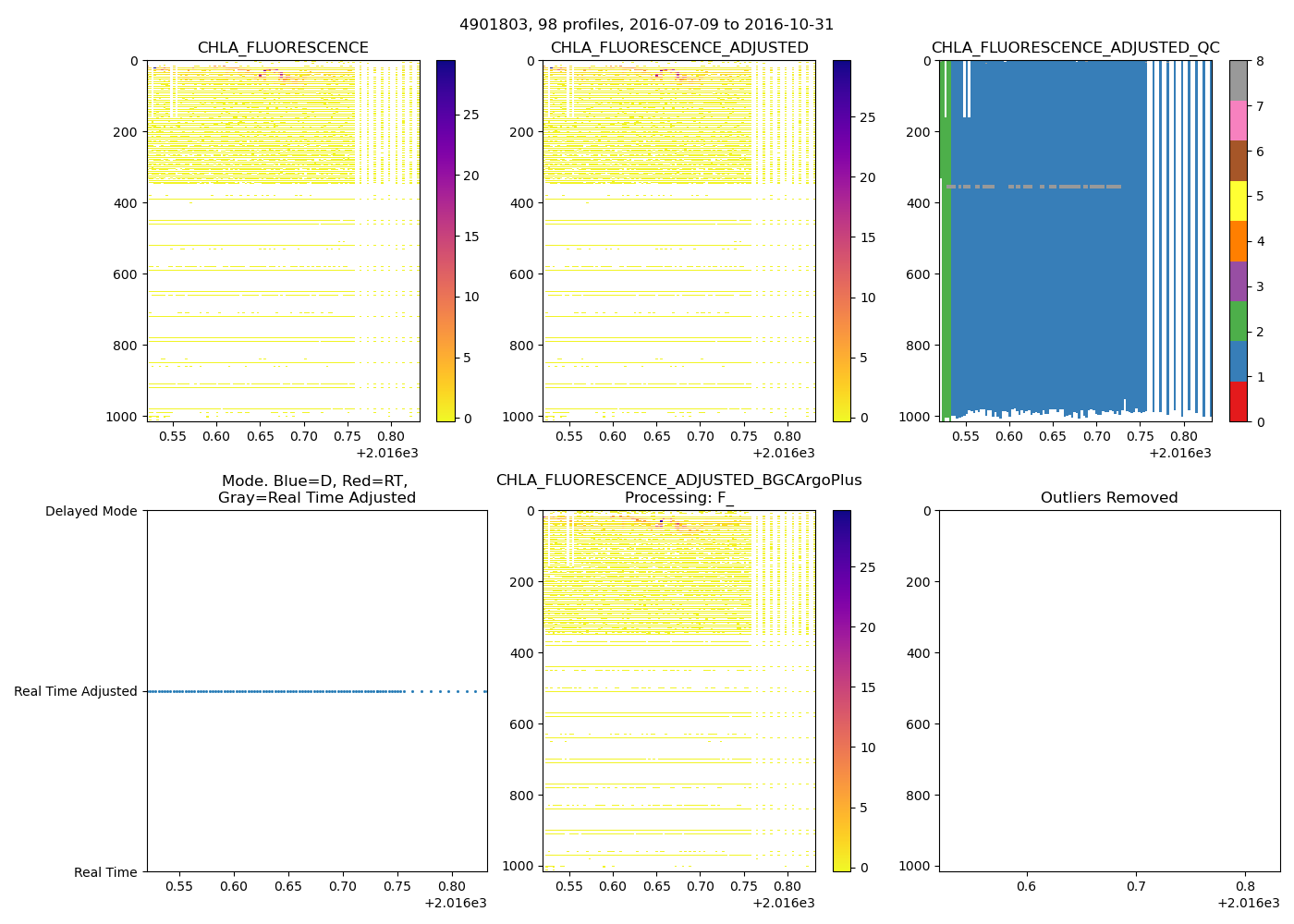Click the figure title starting with 4901803
Image resolution: width=1294 pixels, height=924 pixels.
pyautogui.click(x=646, y=25)
